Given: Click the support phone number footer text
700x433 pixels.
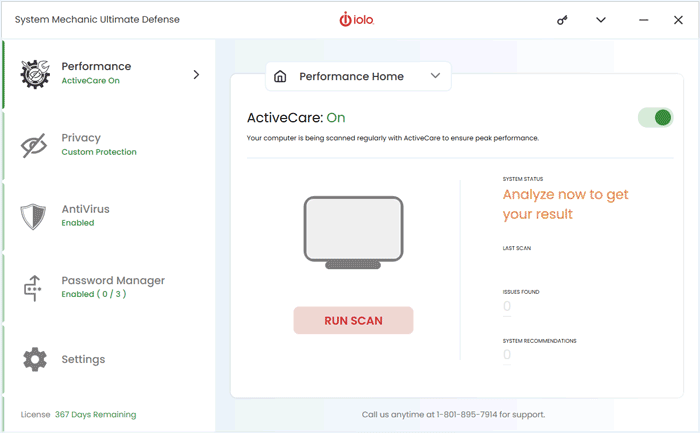Looking at the screenshot, I should point(453,415).
